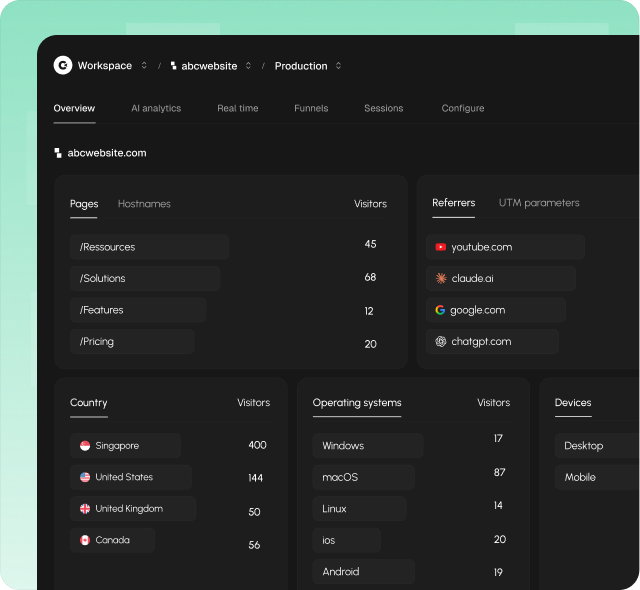This screenshot has height=590, width=640.
Task: Select the ios operating system row
Action: tap(347, 540)
